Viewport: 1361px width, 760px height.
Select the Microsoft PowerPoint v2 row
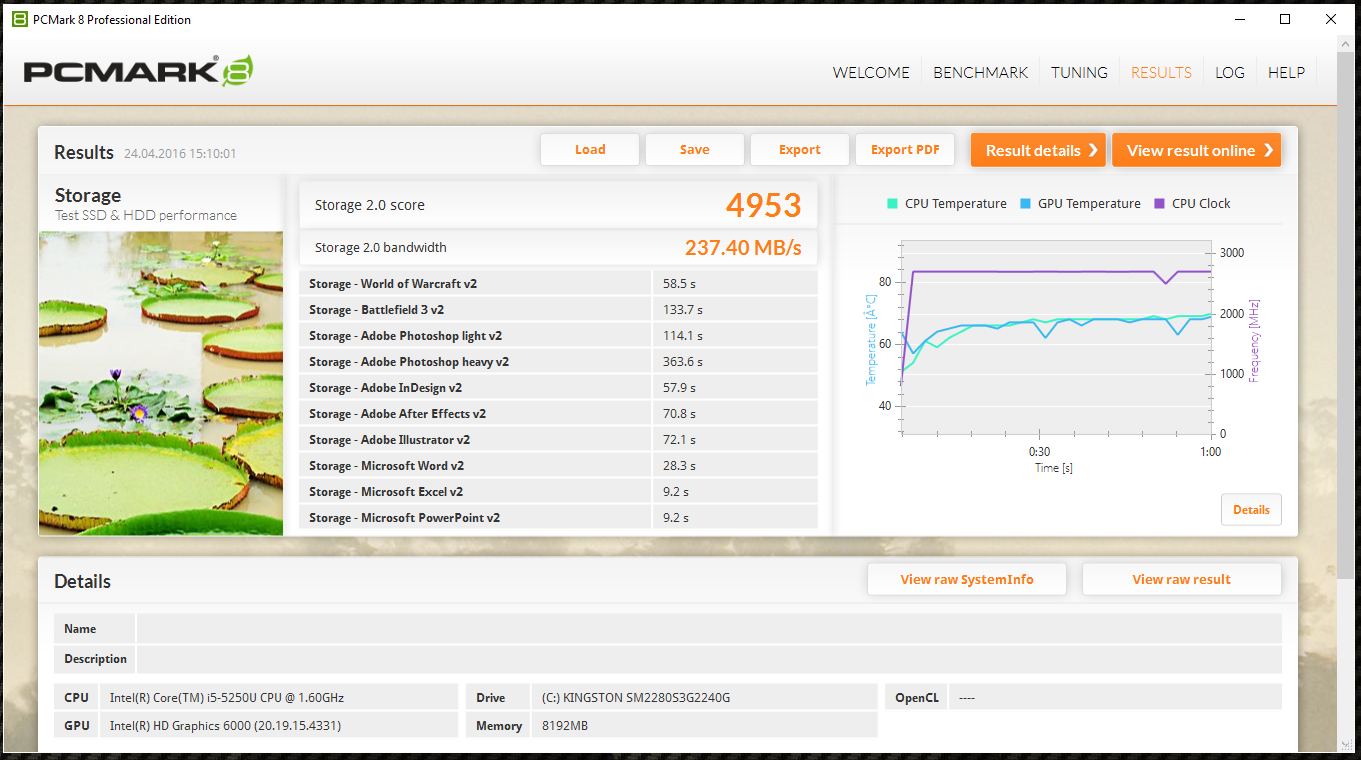[558, 518]
